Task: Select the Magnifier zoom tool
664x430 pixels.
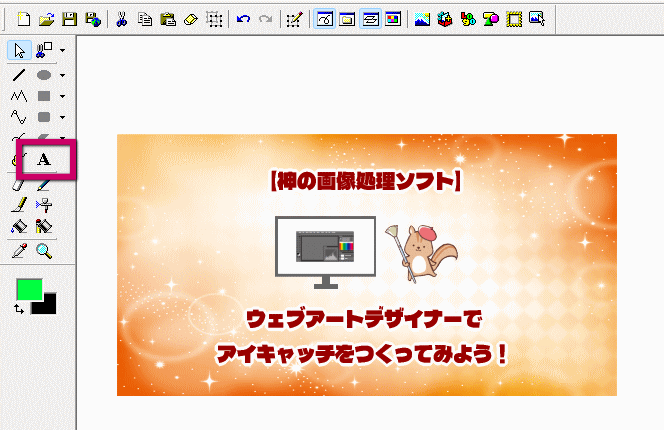Action: point(44,250)
